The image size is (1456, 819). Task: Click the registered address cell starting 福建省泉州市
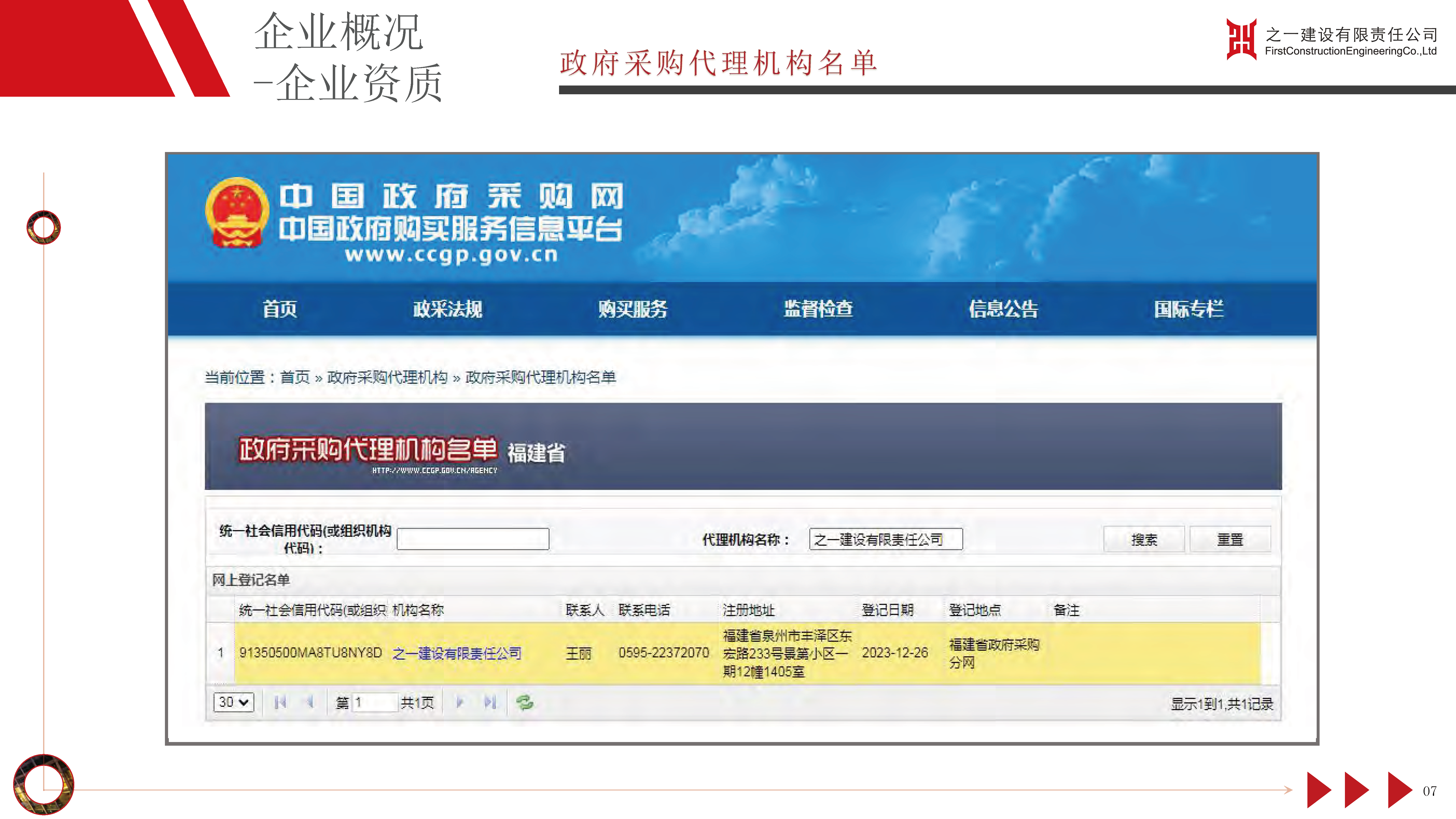coord(787,653)
